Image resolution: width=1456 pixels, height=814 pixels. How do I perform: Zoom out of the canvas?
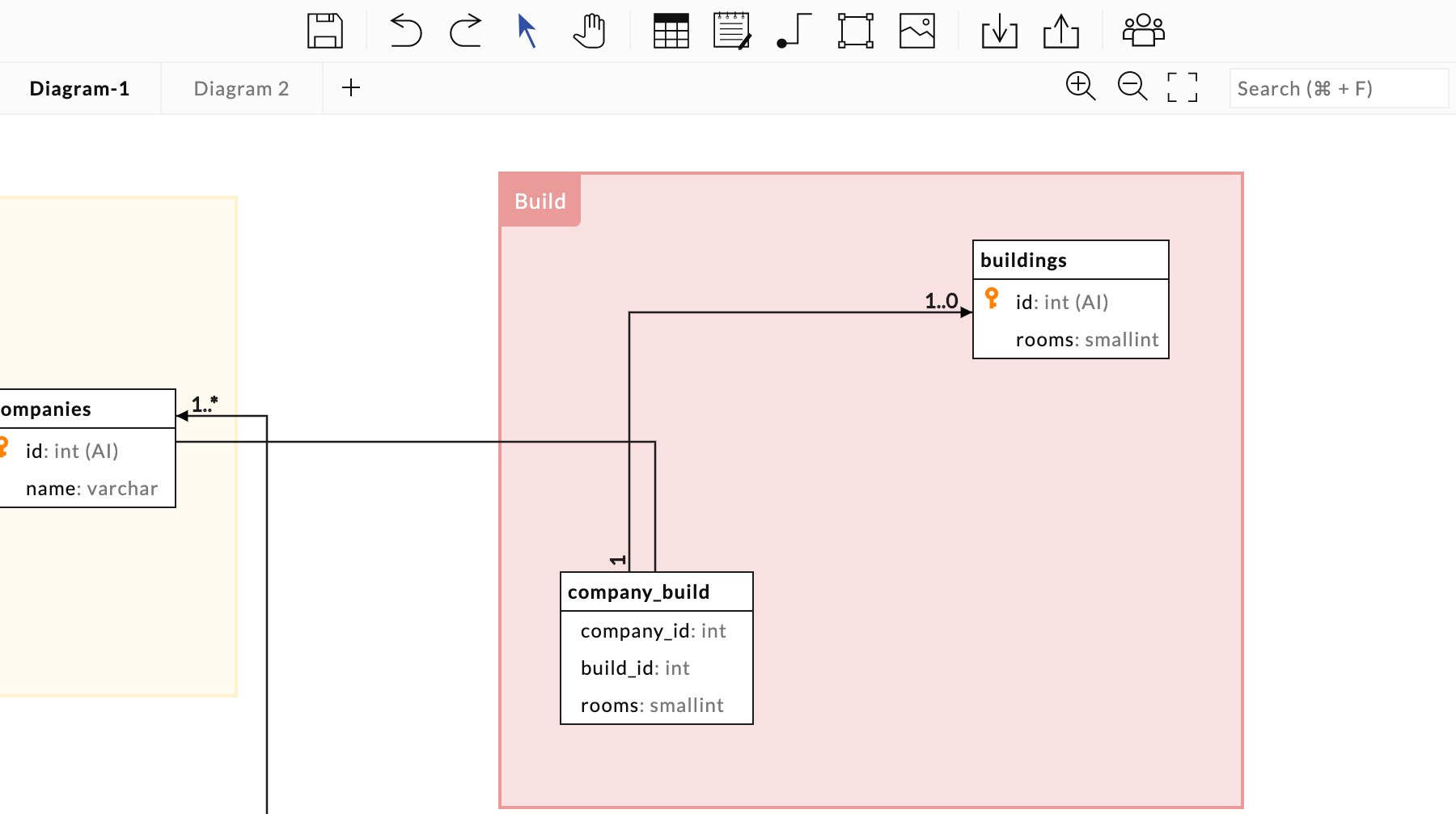pos(1132,86)
